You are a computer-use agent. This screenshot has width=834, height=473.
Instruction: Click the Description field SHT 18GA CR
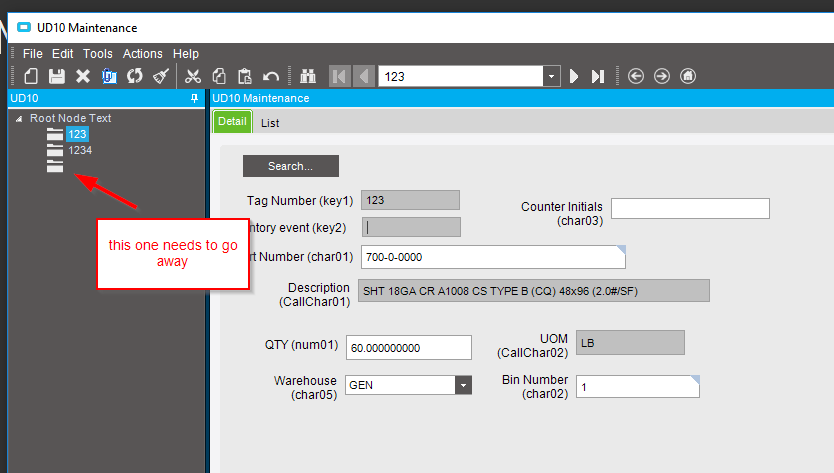pos(533,291)
